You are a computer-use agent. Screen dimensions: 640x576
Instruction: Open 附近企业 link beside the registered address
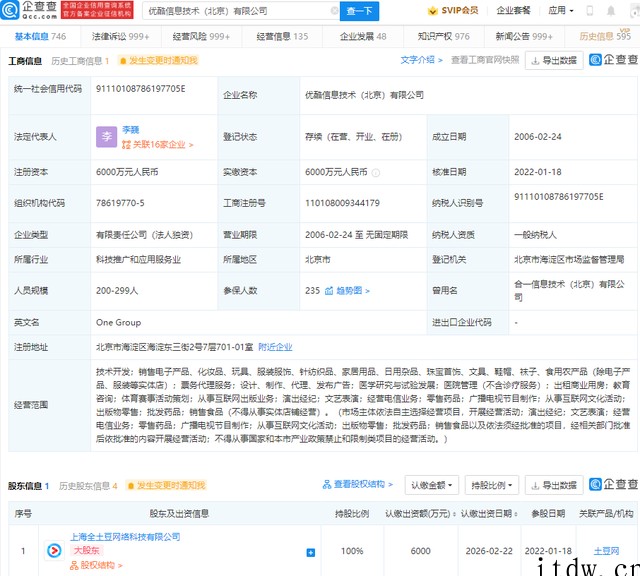click(275, 347)
